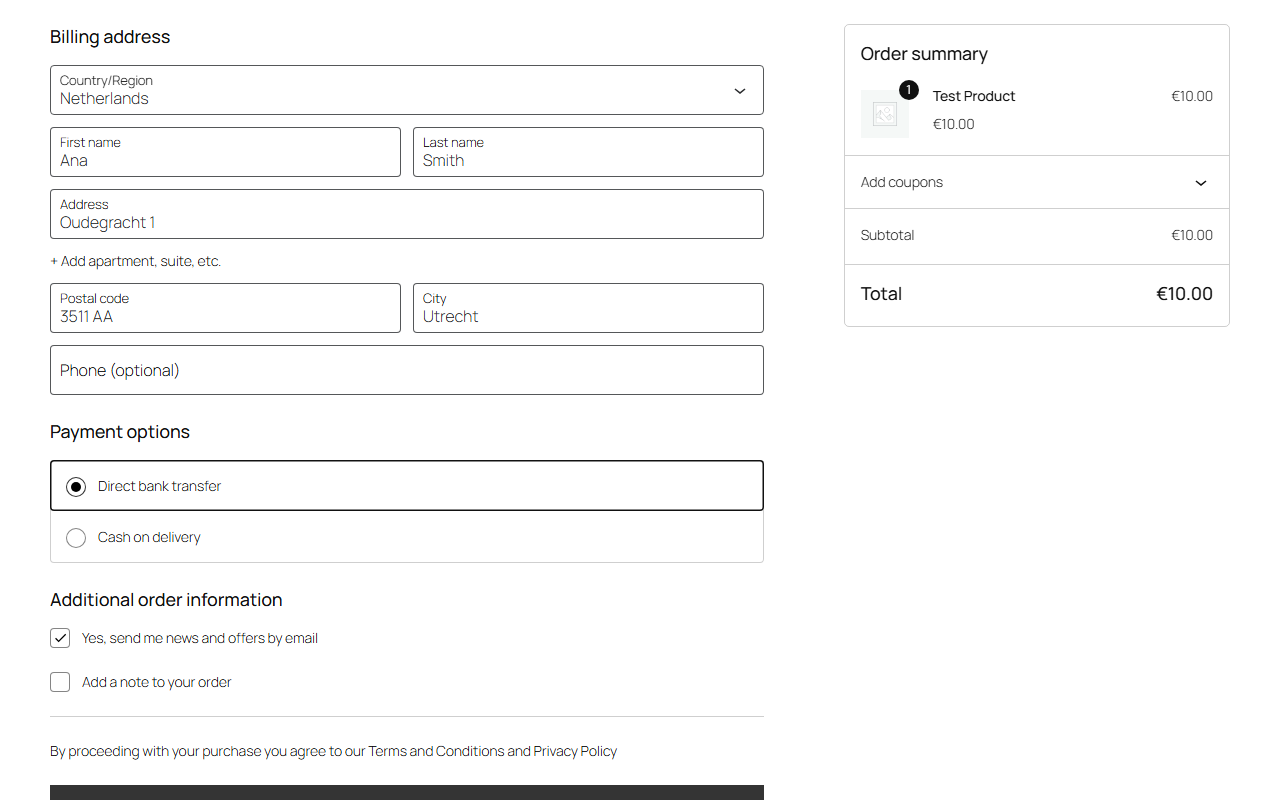1280x800 pixels.
Task: Click the First name field
Action: click(x=225, y=152)
